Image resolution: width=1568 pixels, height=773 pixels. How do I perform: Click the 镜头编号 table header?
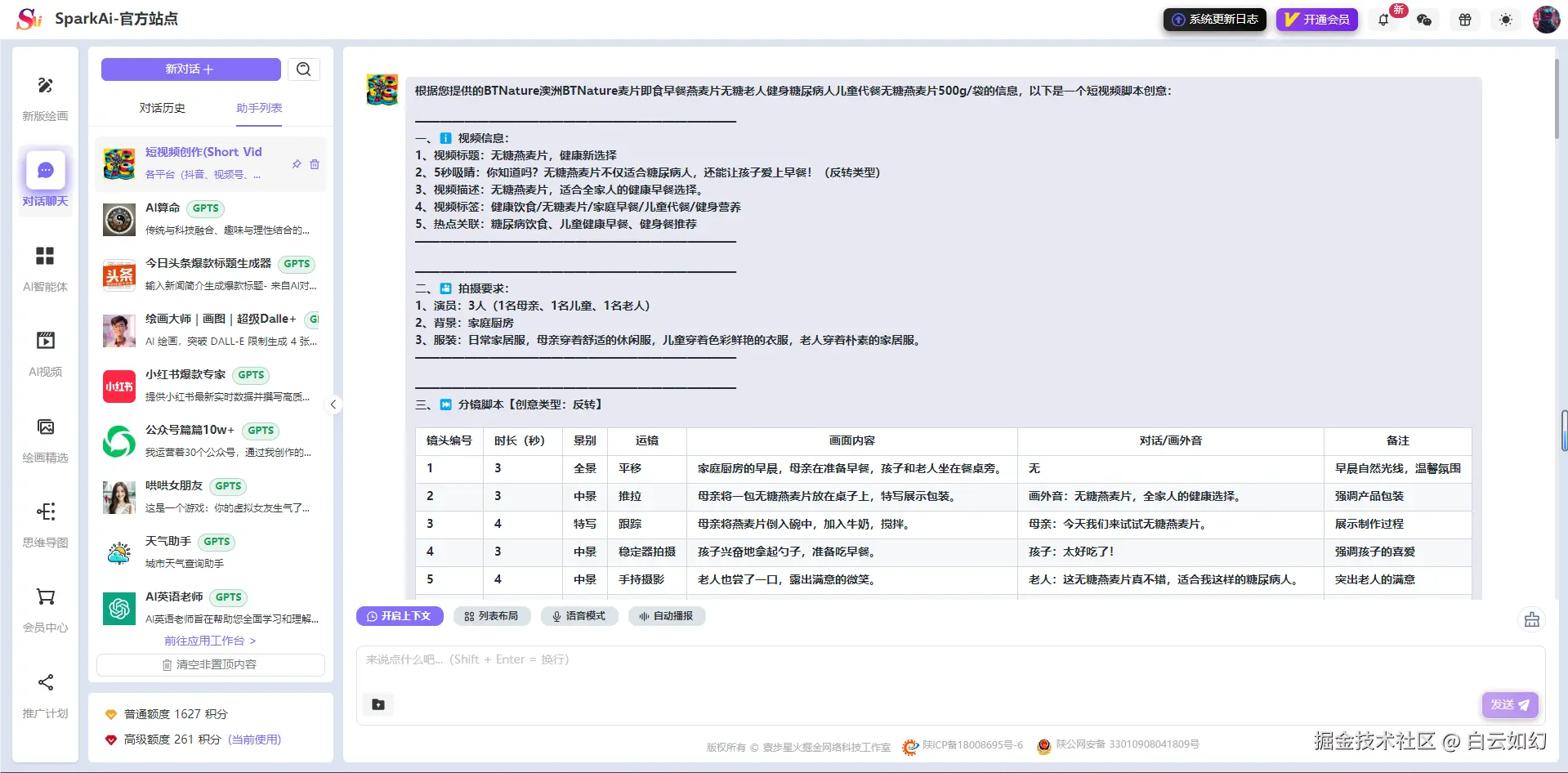(x=449, y=441)
